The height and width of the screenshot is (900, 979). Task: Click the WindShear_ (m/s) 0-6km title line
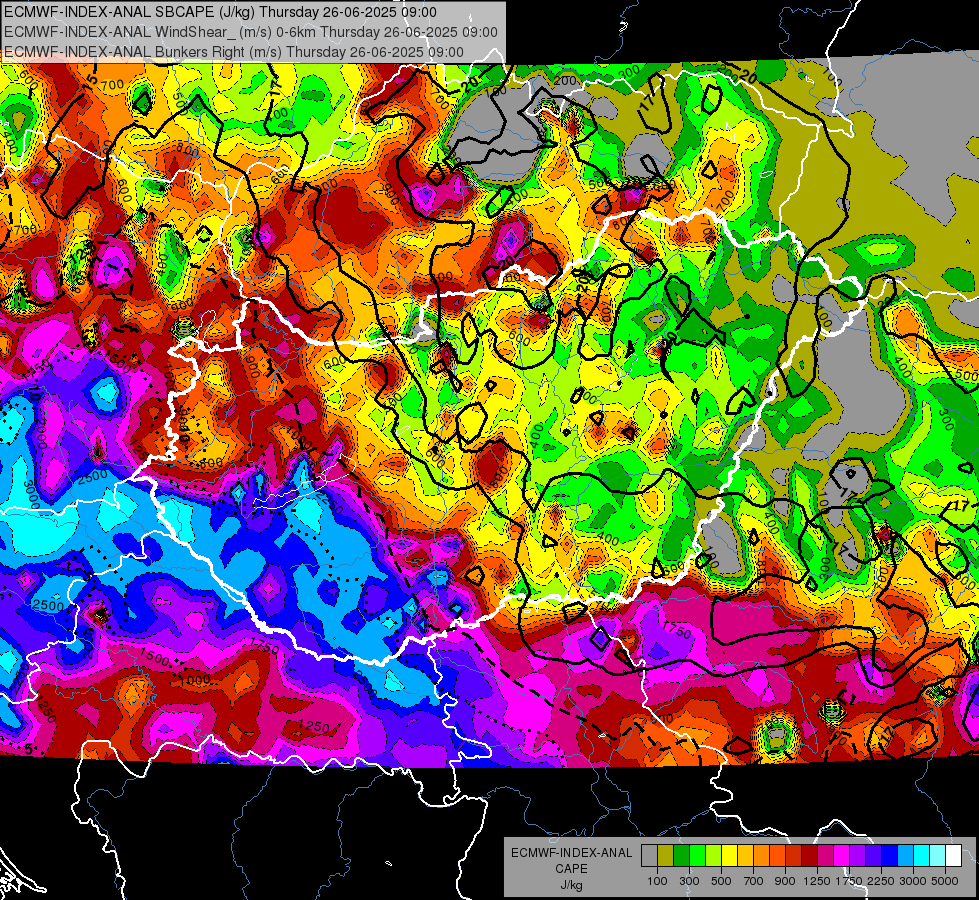click(250, 32)
